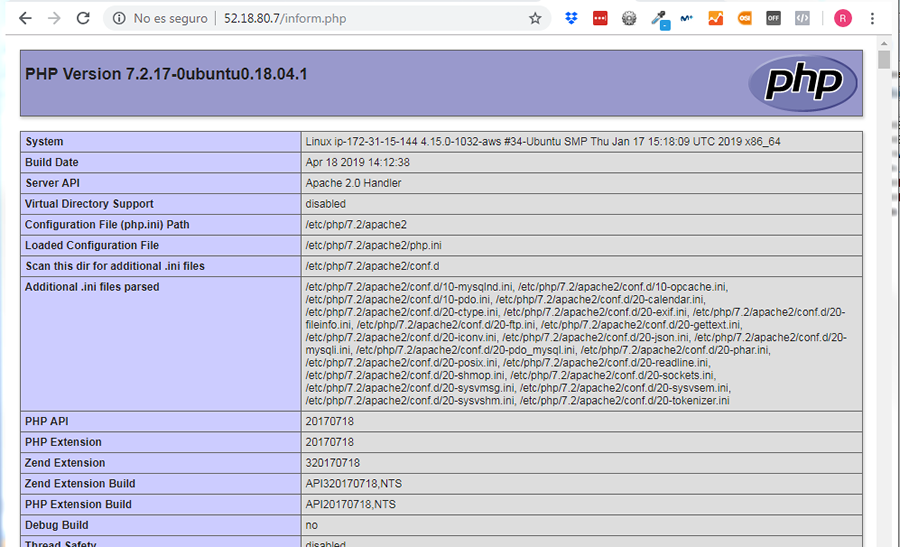
Task: Click the scrollbar up arrow
Action: point(884,44)
